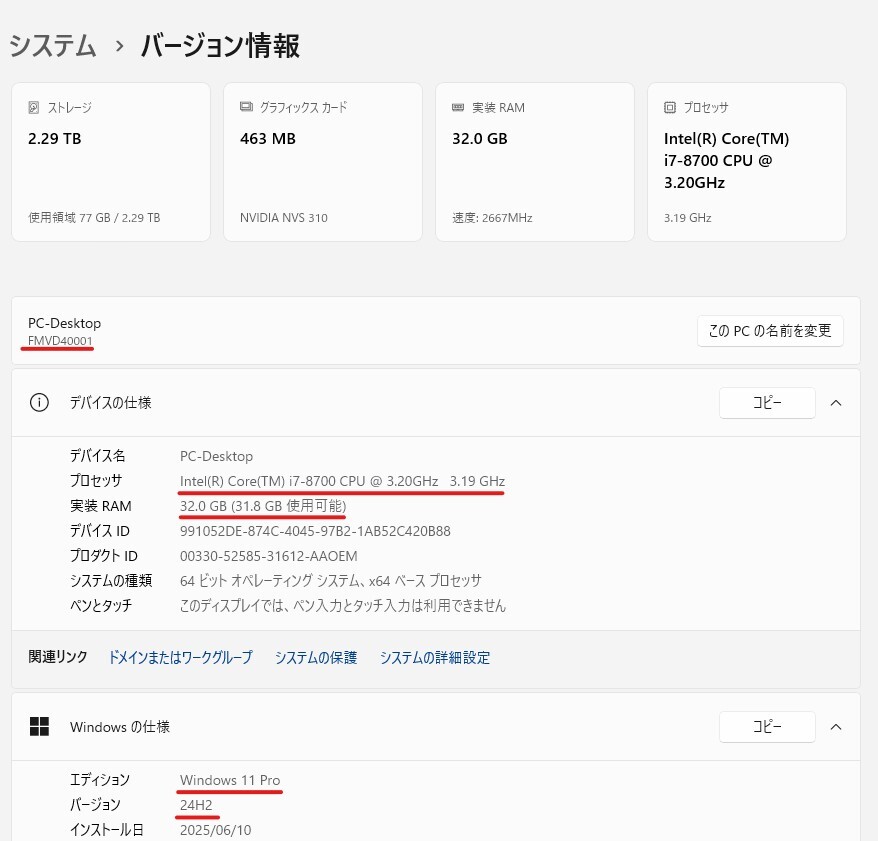Select the 速度: 2667MHz text

click(x=492, y=218)
